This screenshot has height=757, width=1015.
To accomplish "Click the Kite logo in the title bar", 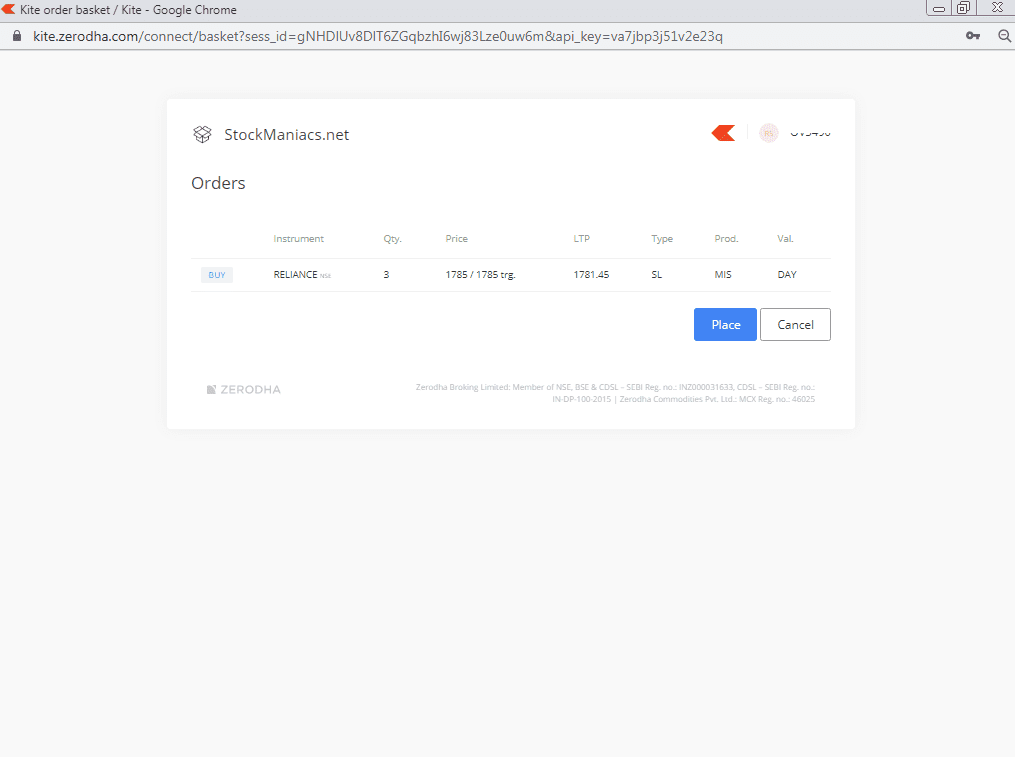I will (x=8, y=9).
